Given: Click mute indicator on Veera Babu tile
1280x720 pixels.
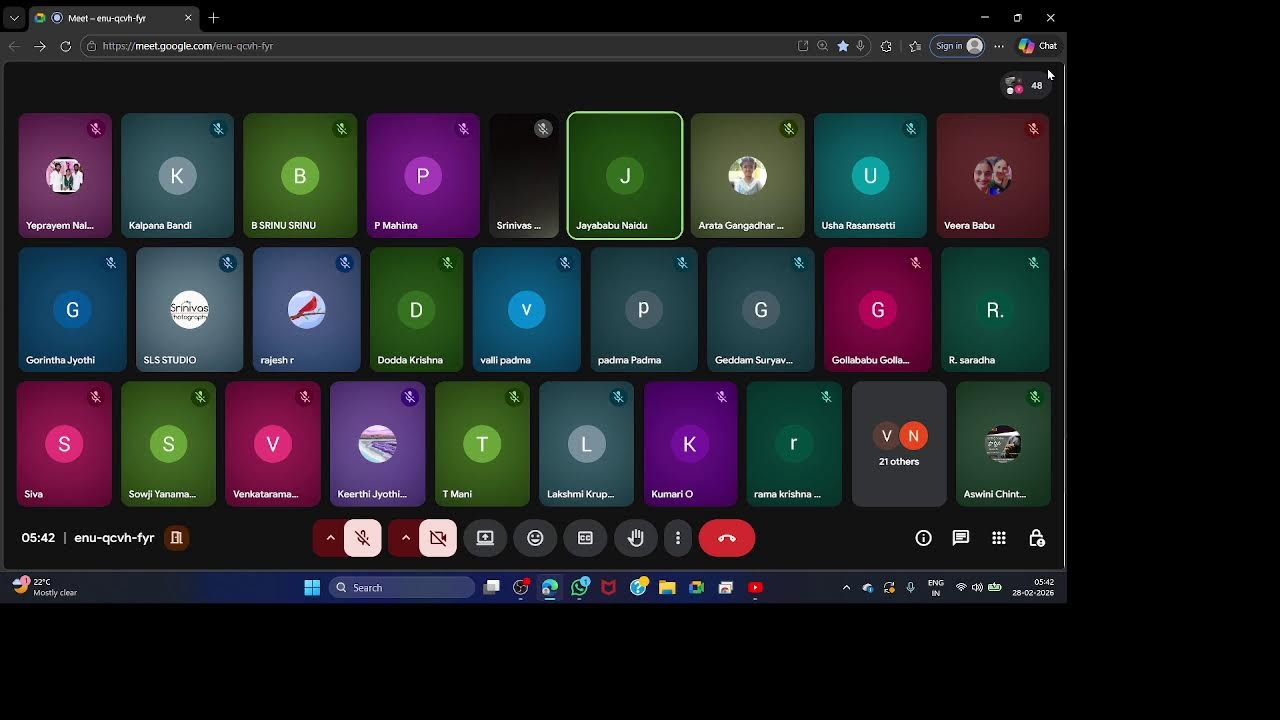Looking at the screenshot, I should click(x=1034, y=129).
